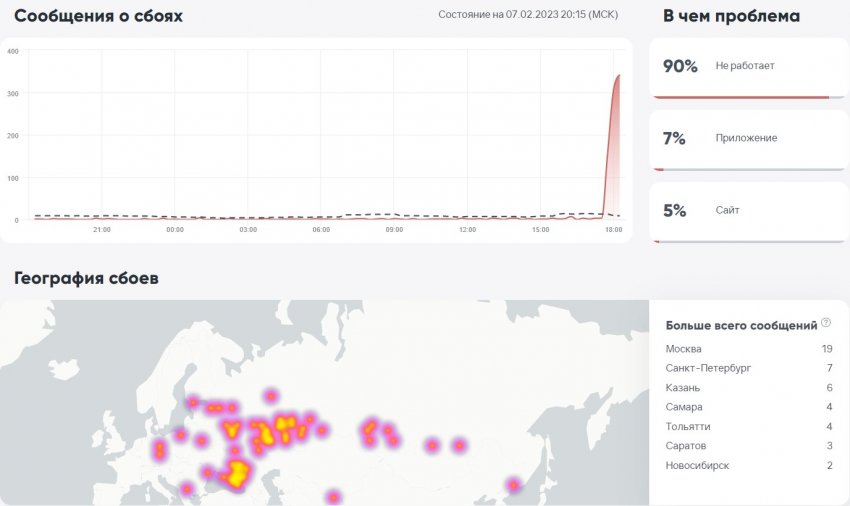Click the peak of the red chart spike
The image size is (850, 506).
point(619,76)
